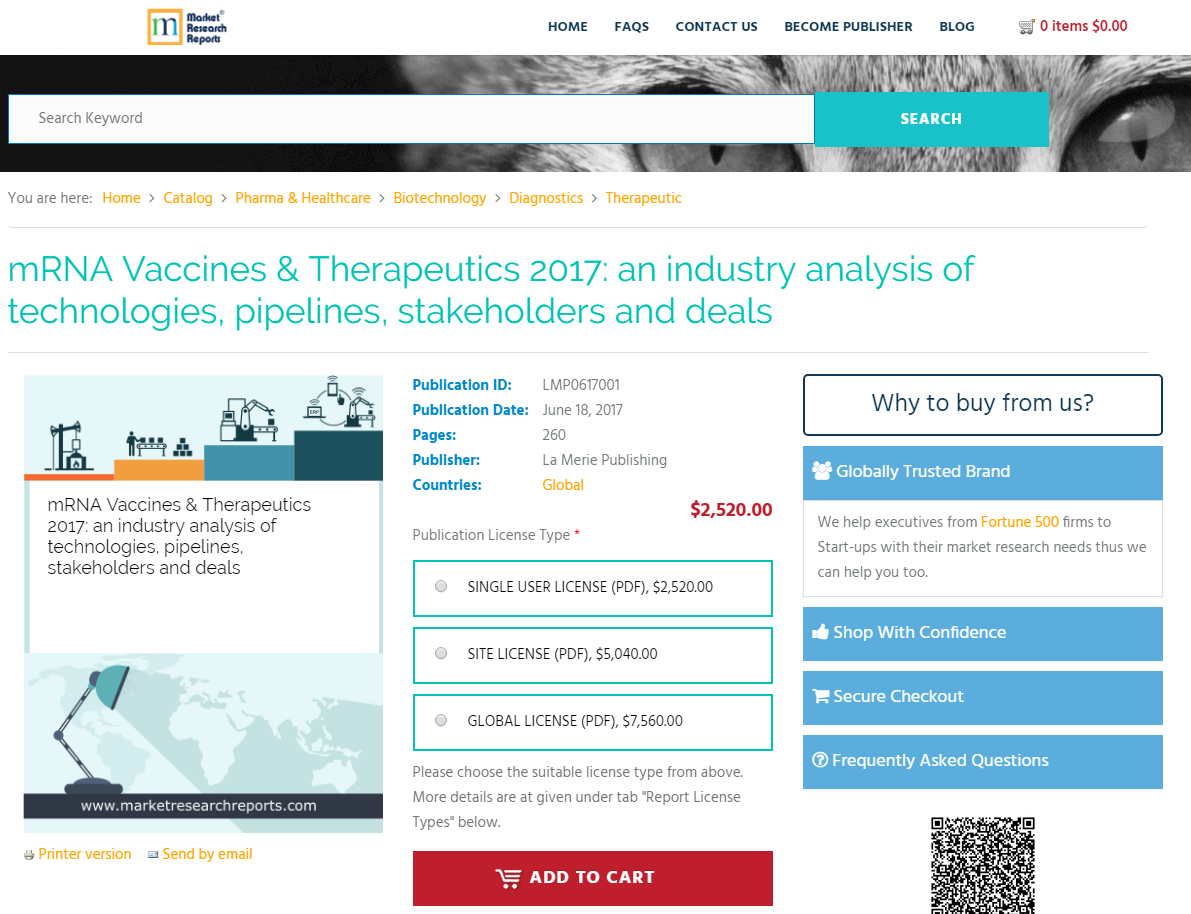Expand the Globally Trusted Brand panel

point(983,472)
